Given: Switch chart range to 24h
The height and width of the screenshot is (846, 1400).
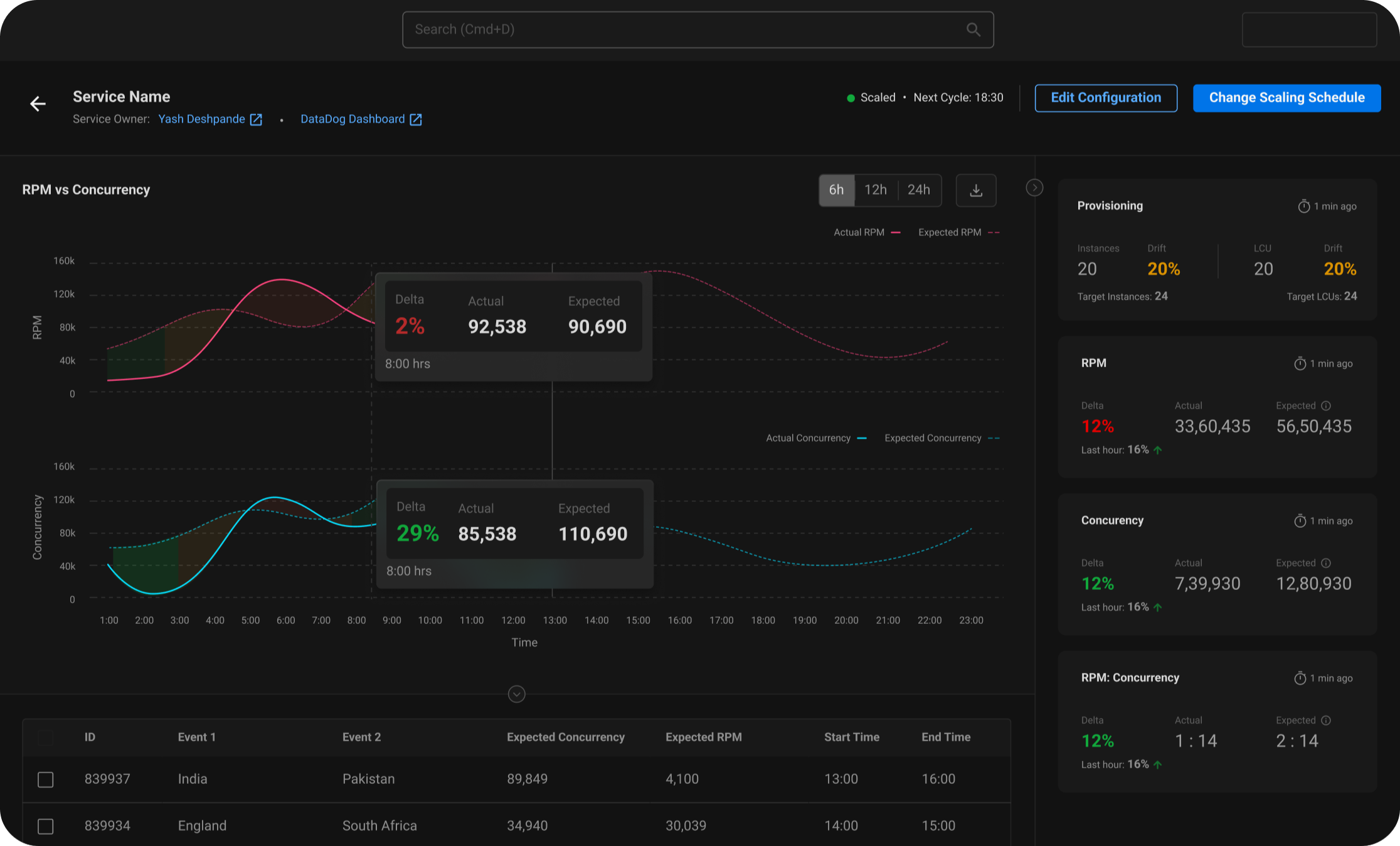Looking at the screenshot, I should tap(919, 190).
